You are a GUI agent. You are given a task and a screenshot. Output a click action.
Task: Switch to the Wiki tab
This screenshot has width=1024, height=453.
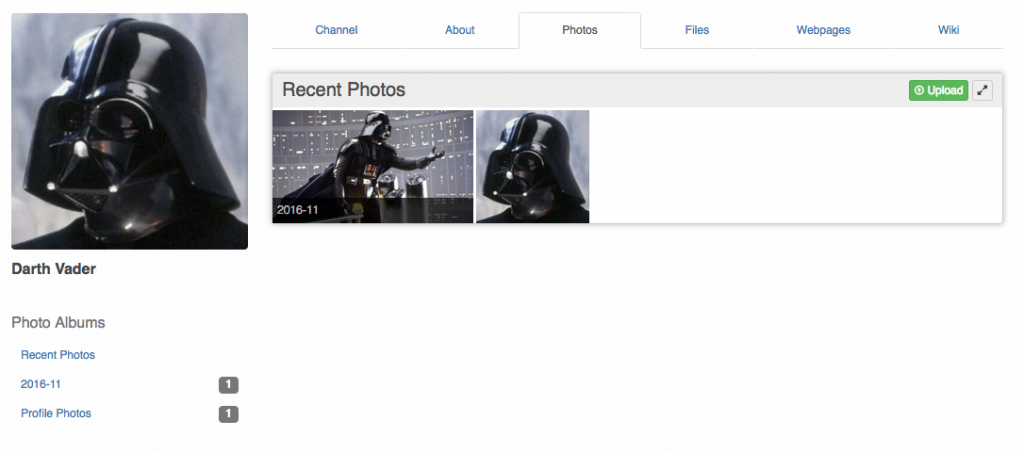(x=948, y=30)
